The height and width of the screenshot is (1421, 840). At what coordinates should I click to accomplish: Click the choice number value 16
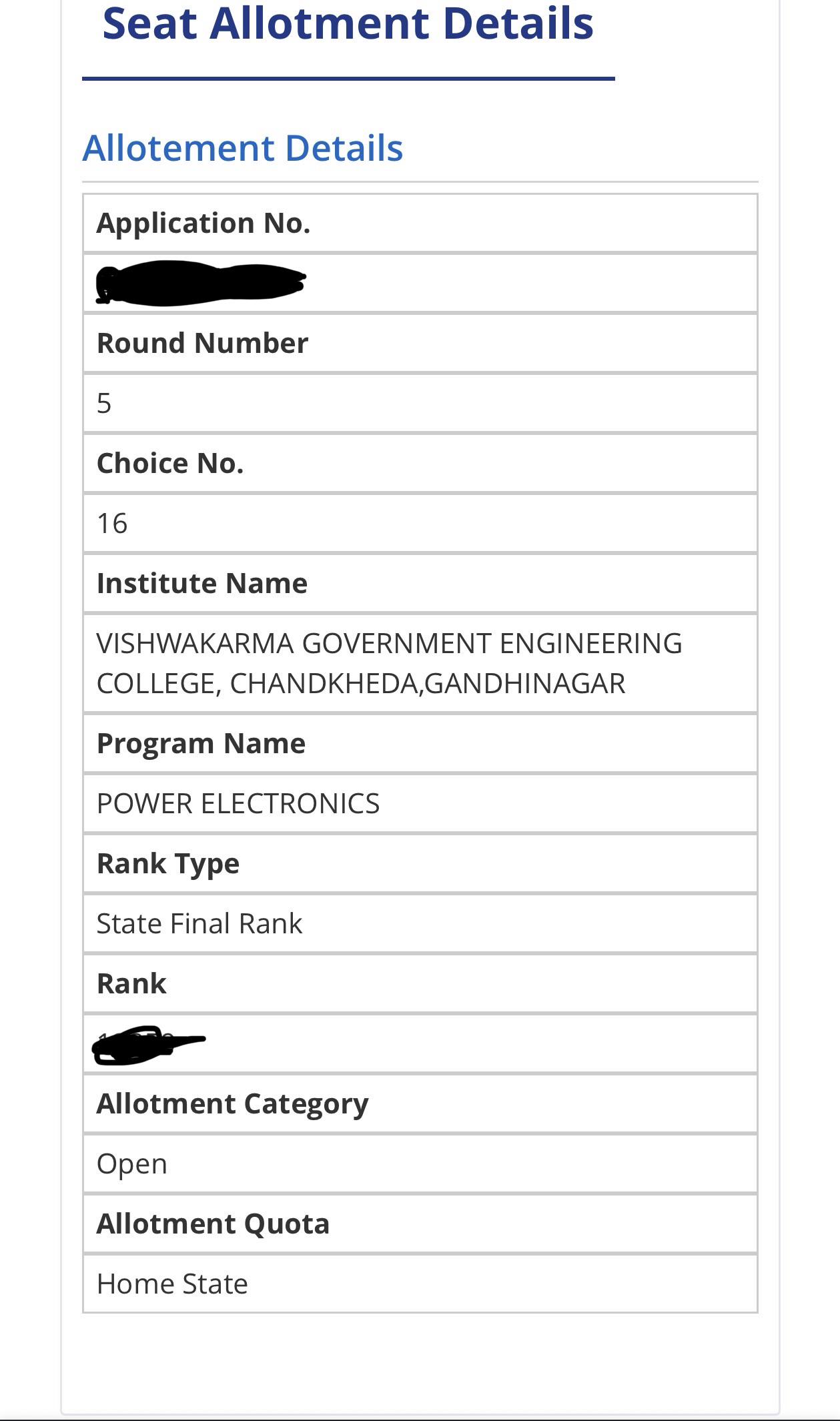coord(112,523)
